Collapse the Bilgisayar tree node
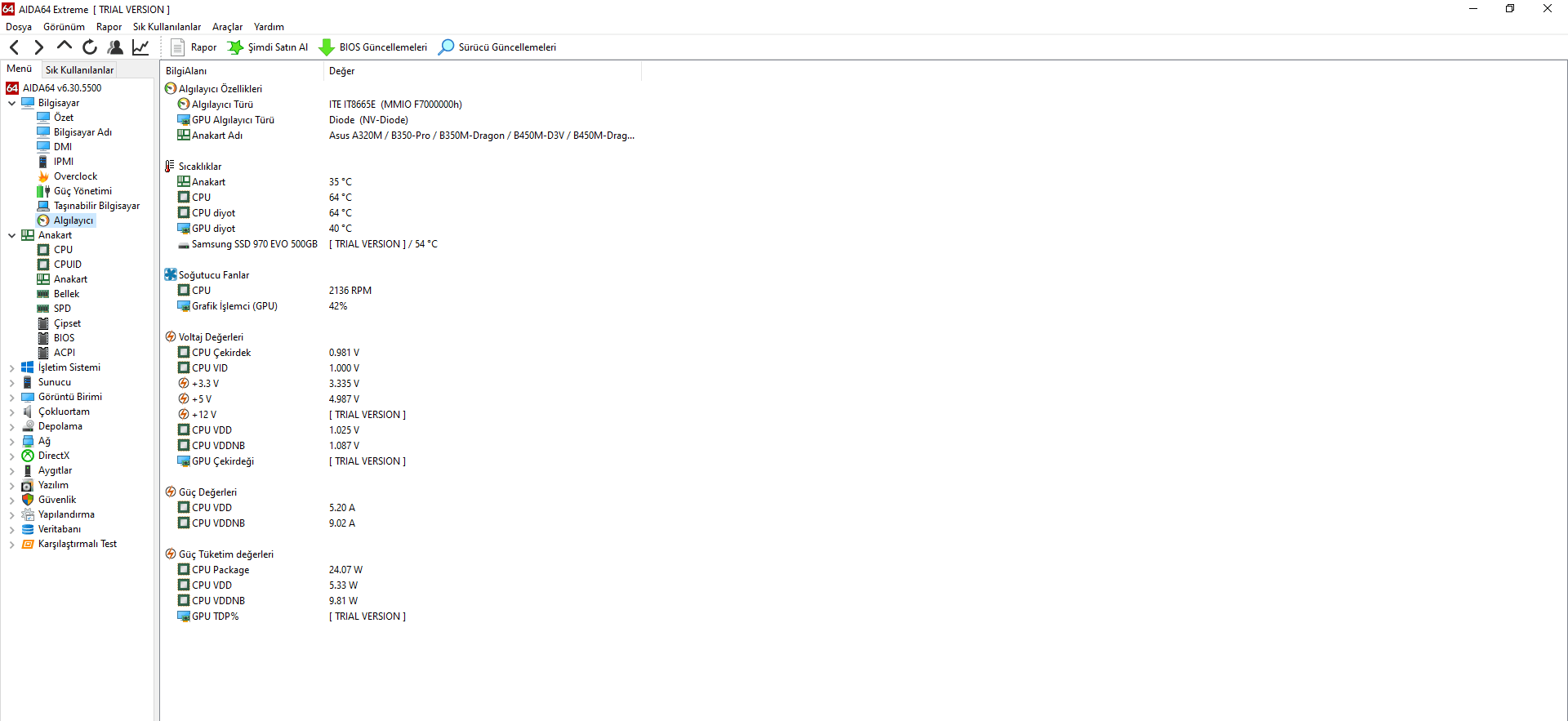The image size is (1568, 721). click(x=11, y=103)
